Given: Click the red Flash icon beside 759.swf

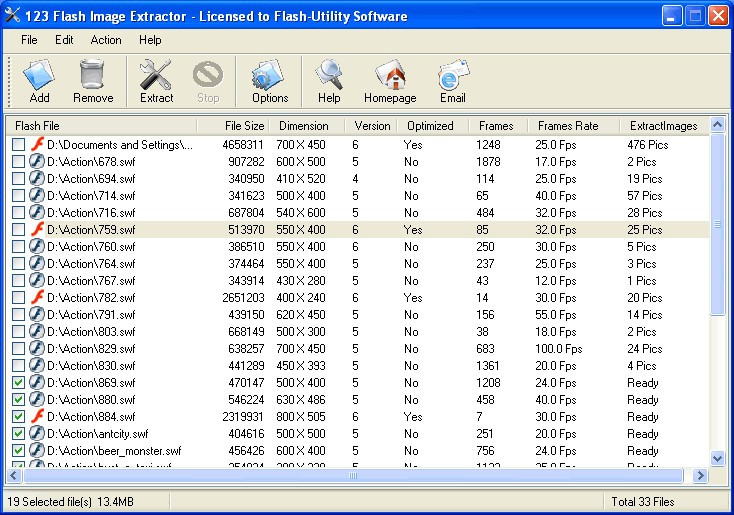Looking at the screenshot, I should coord(37,229).
